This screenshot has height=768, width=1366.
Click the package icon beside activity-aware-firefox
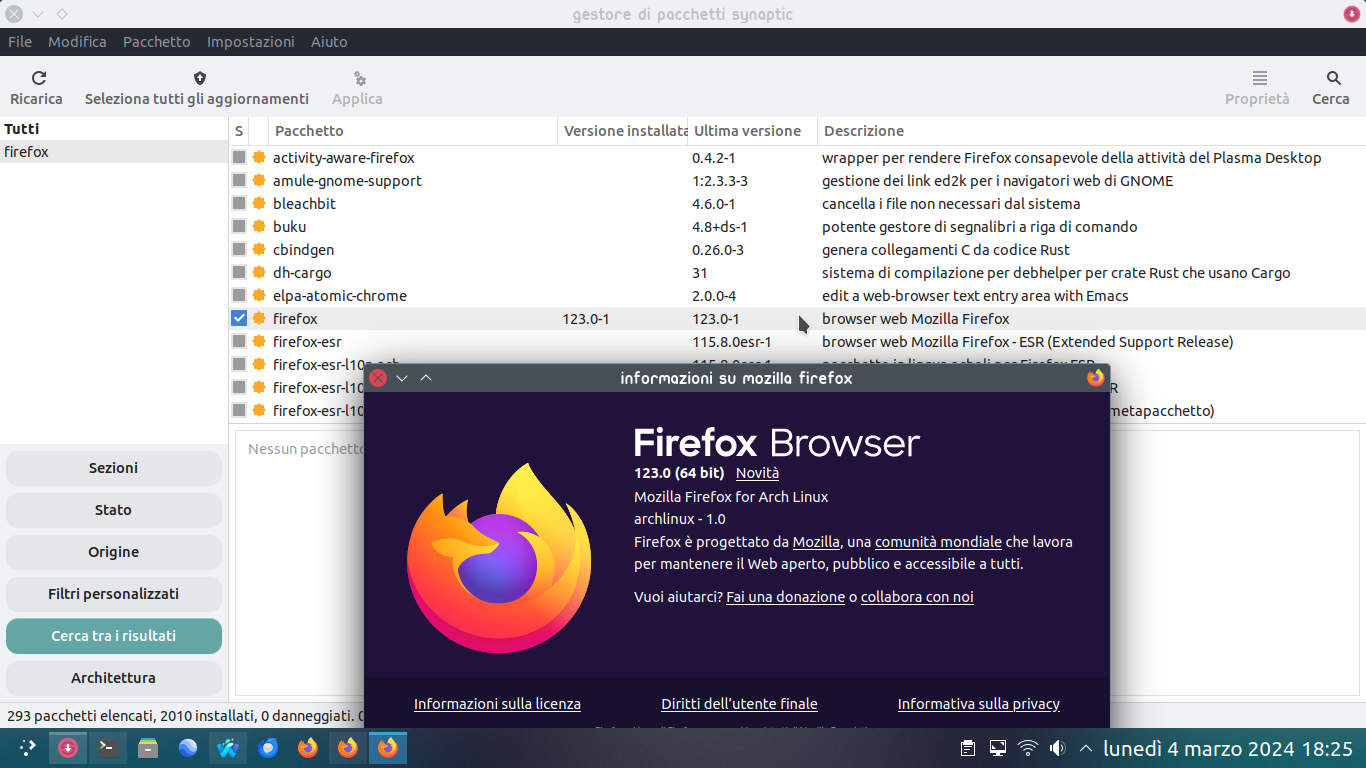coord(259,158)
